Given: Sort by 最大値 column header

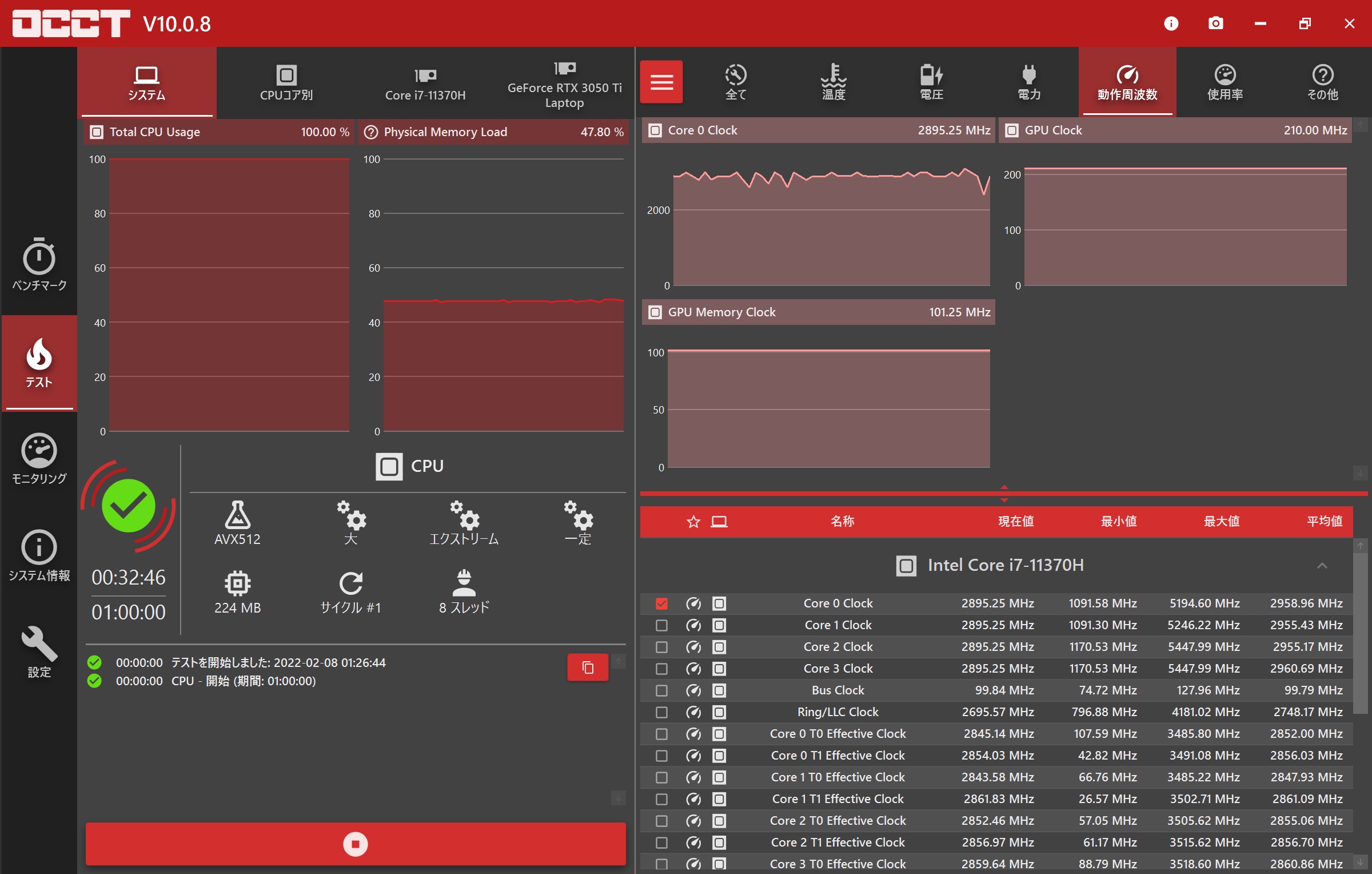Looking at the screenshot, I should tap(1222, 522).
